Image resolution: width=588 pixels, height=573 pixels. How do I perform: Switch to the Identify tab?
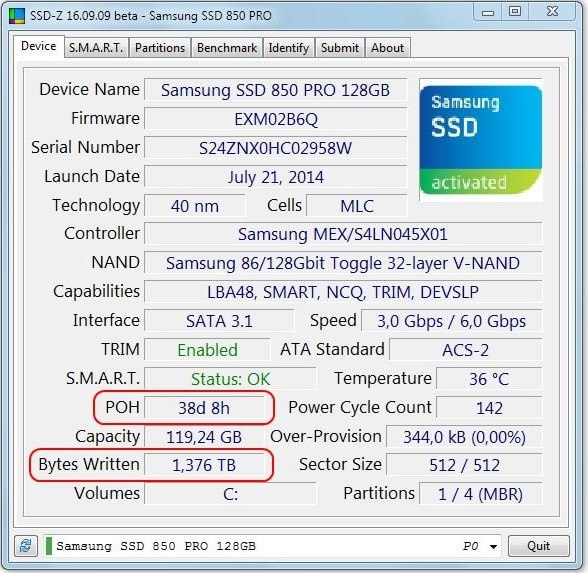(x=289, y=48)
